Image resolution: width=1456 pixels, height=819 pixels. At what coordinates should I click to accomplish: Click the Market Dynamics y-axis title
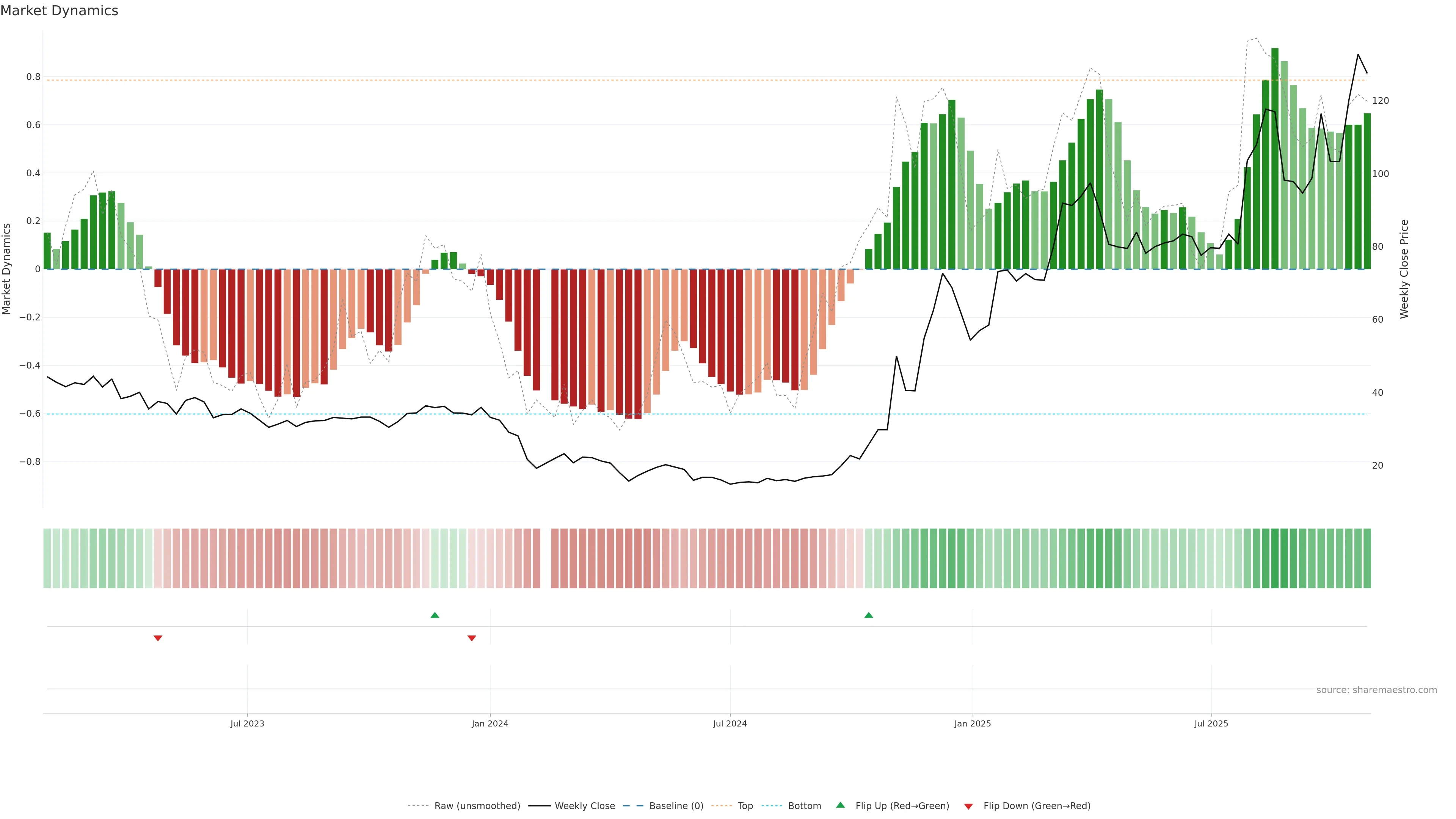(7, 269)
